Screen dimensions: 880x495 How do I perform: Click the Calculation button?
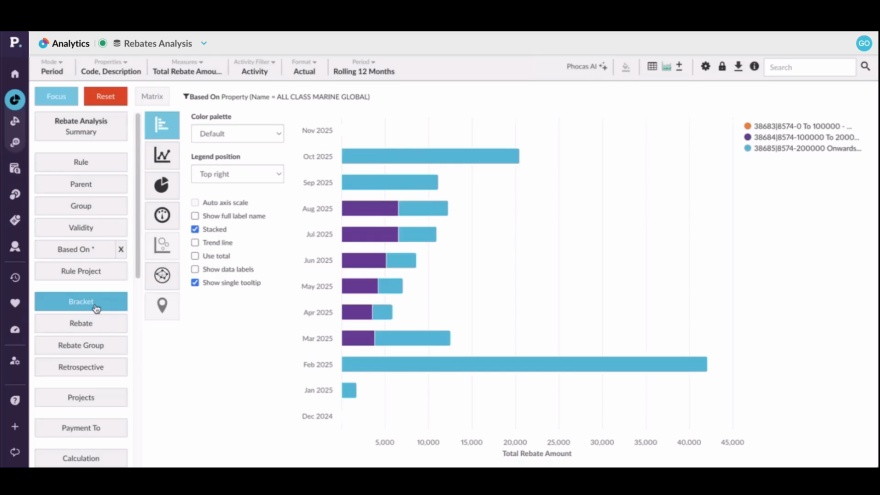81,458
